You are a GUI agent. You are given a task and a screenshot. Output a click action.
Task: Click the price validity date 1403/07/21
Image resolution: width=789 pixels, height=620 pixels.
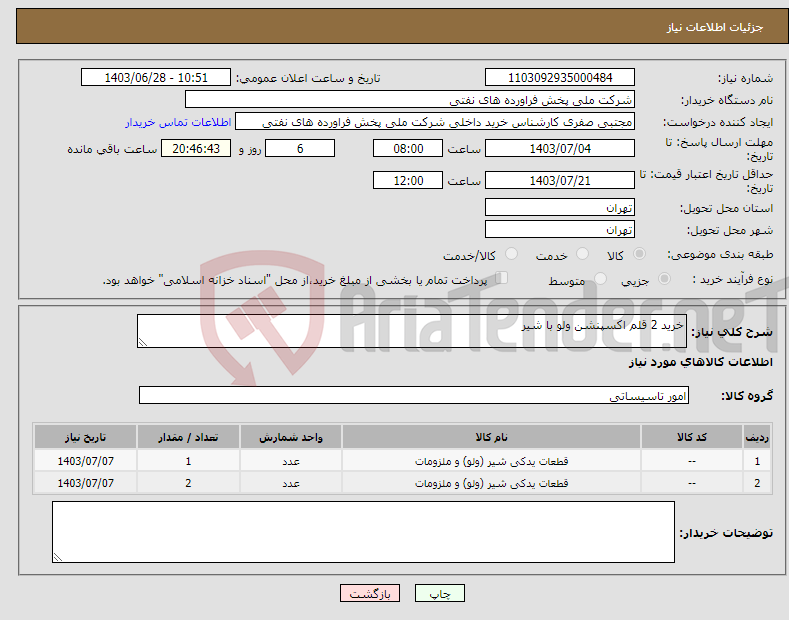560,180
